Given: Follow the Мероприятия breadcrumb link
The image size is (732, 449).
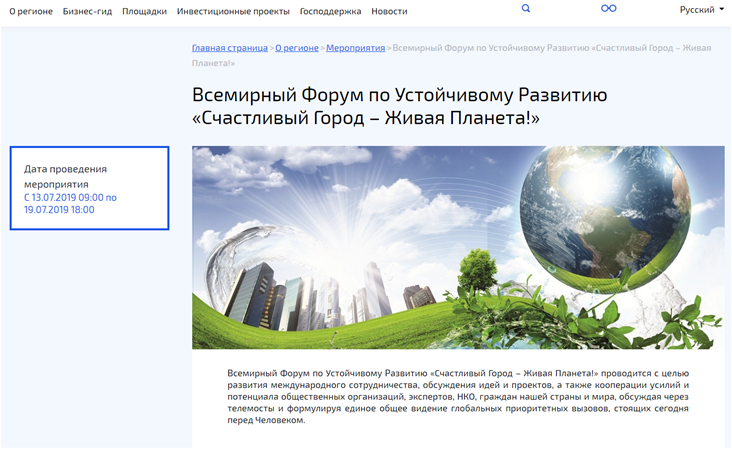Looking at the screenshot, I should pos(355,48).
